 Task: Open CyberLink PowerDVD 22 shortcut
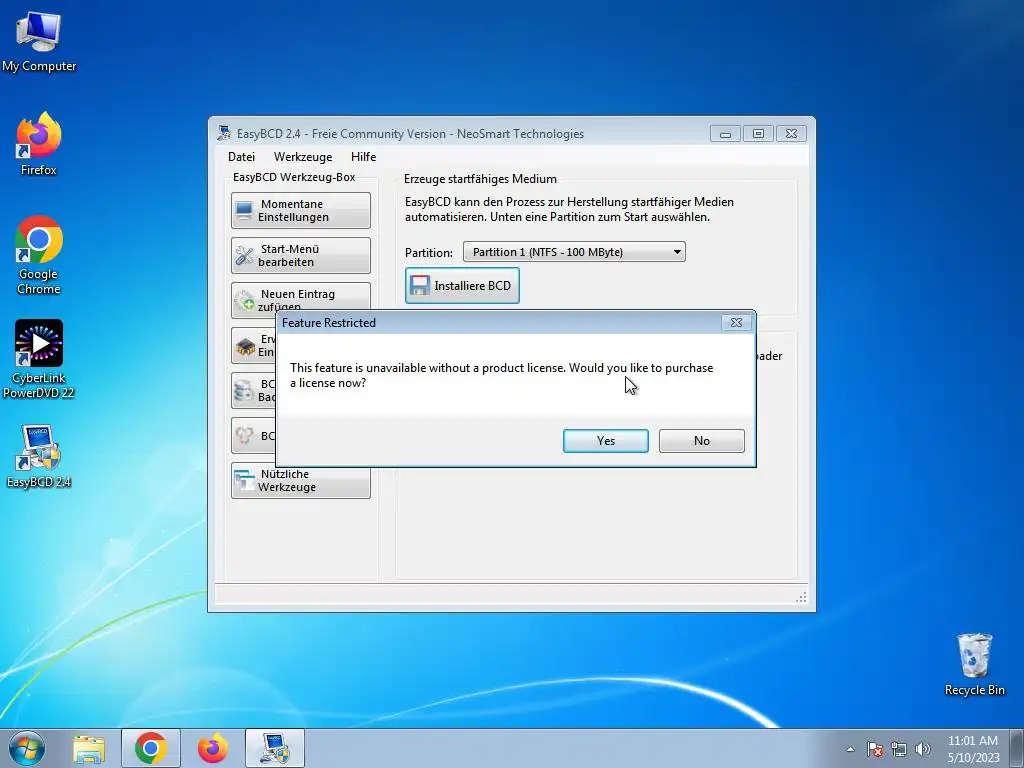(39, 359)
